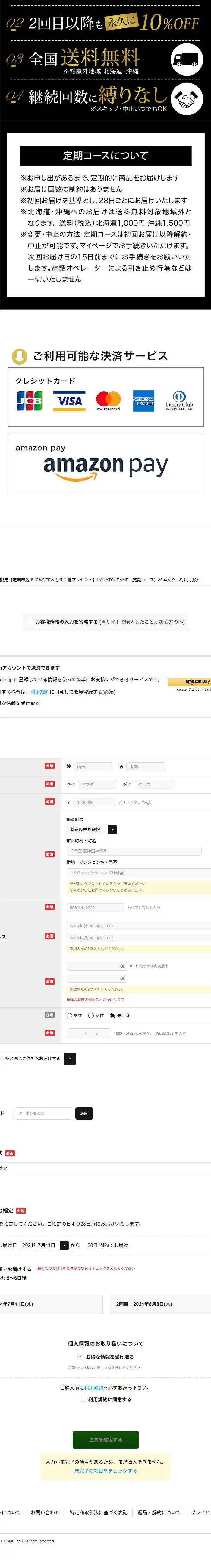Click the email confirmation field
The image size is (211, 1568).
tap(139, 938)
